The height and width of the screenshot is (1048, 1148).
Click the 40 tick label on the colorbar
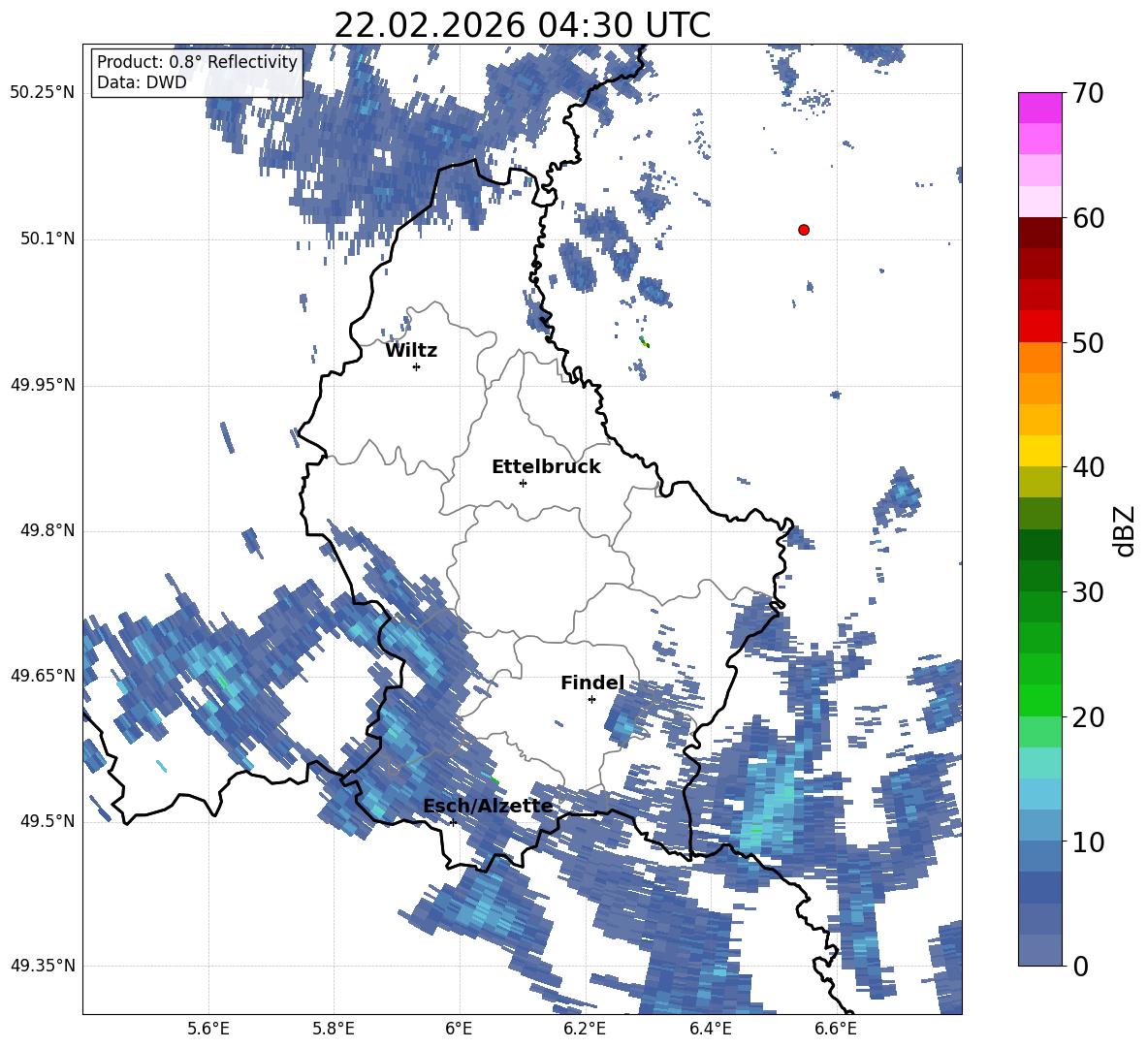(x=1088, y=467)
